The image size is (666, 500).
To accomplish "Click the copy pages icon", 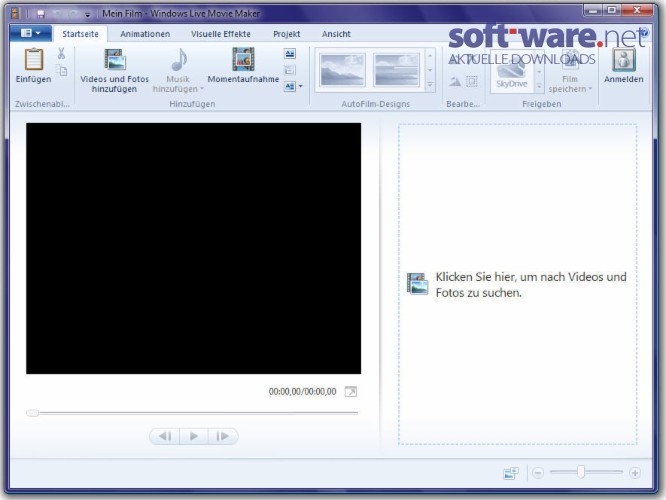I will (x=62, y=70).
